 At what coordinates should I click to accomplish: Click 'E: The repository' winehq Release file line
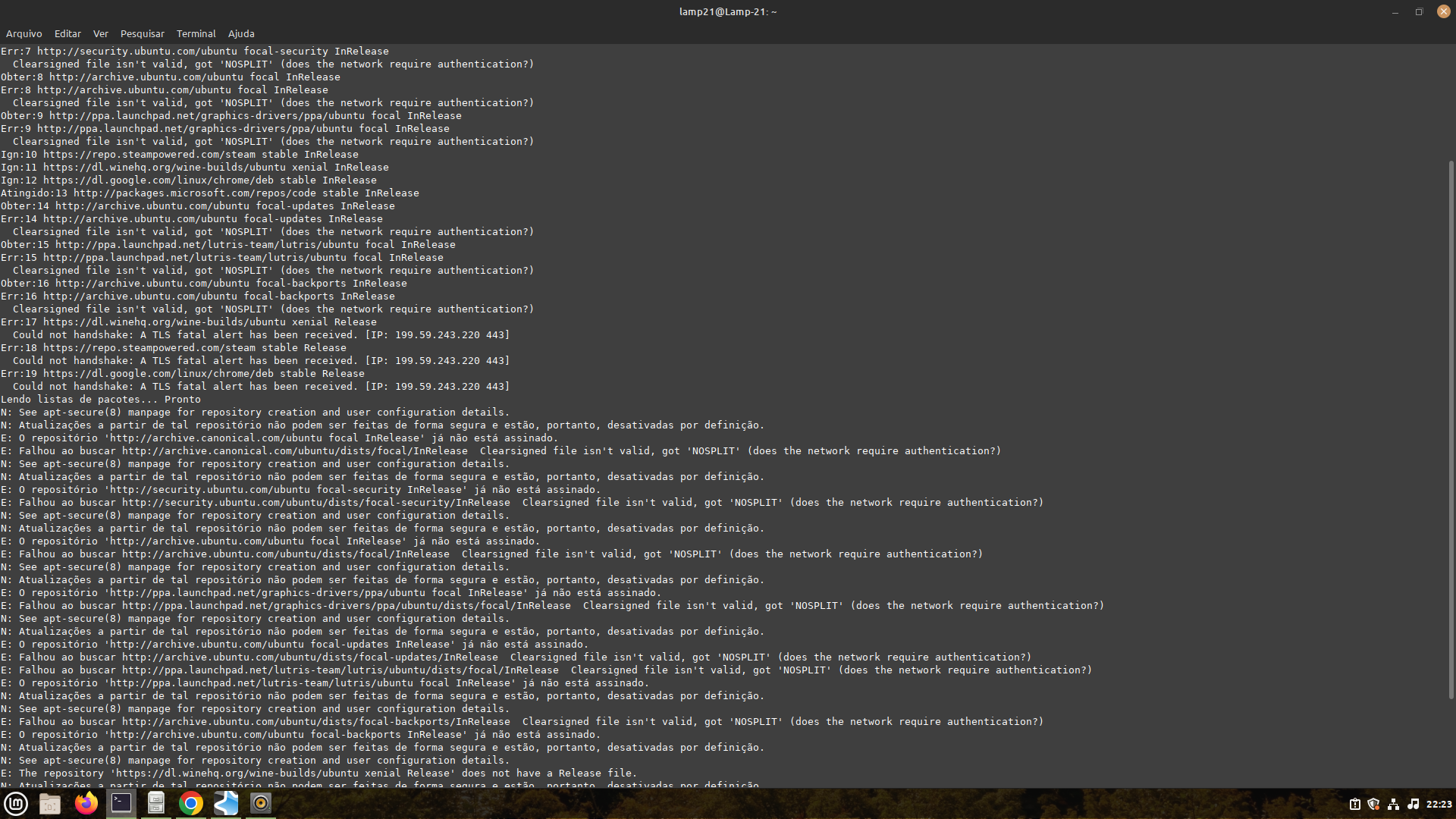click(319, 773)
